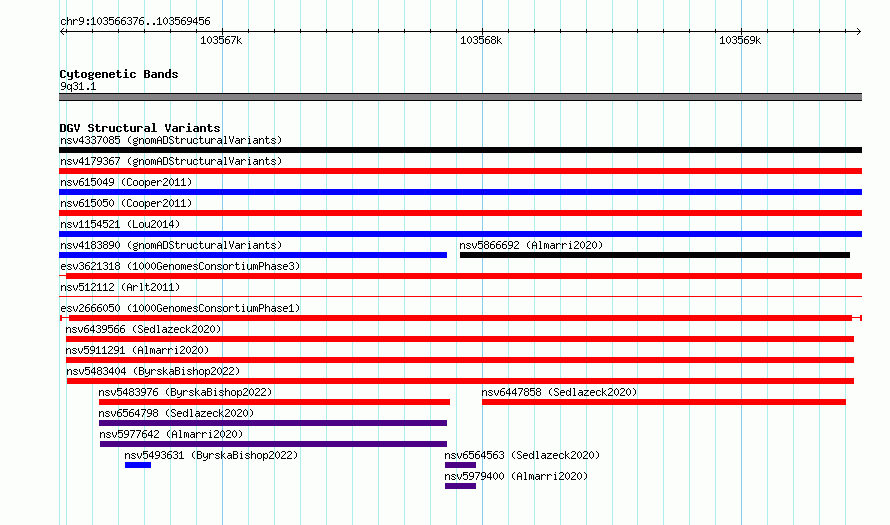The width and height of the screenshot is (890, 525).
Task: Click the black bar for nsv4337085
Action: pyautogui.click(x=460, y=150)
